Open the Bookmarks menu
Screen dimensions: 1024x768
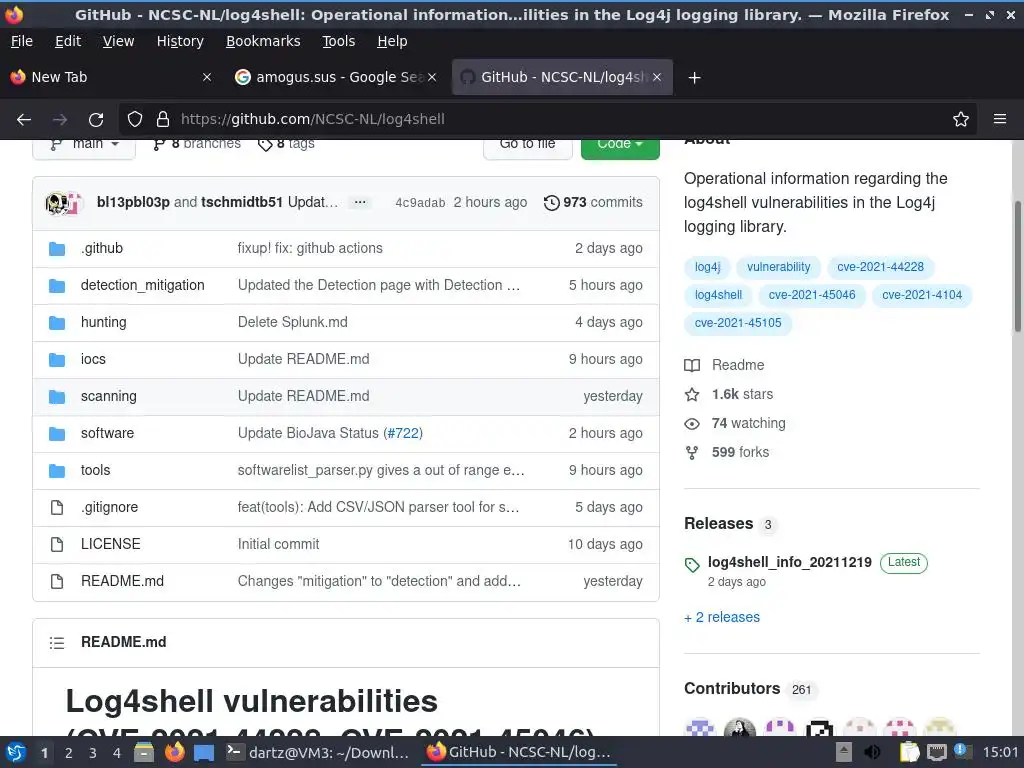click(x=263, y=41)
